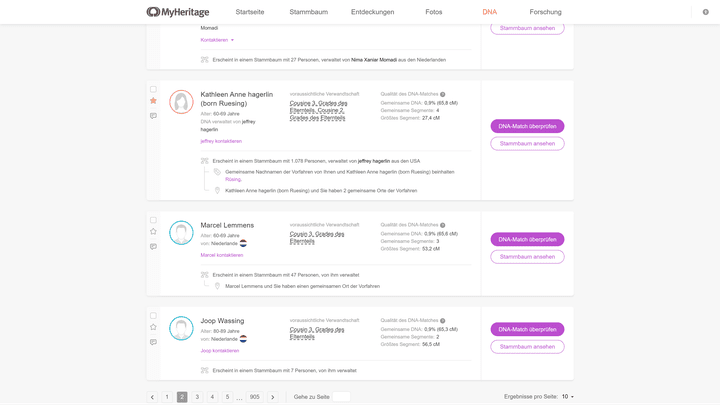Open the Entdeckungen menu
The width and height of the screenshot is (720, 405).
(372, 12)
